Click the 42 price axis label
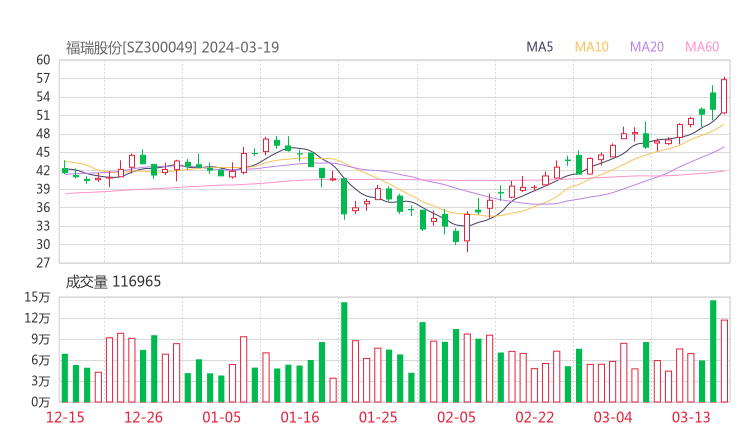This screenshot has height=440, width=740. click(43, 170)
